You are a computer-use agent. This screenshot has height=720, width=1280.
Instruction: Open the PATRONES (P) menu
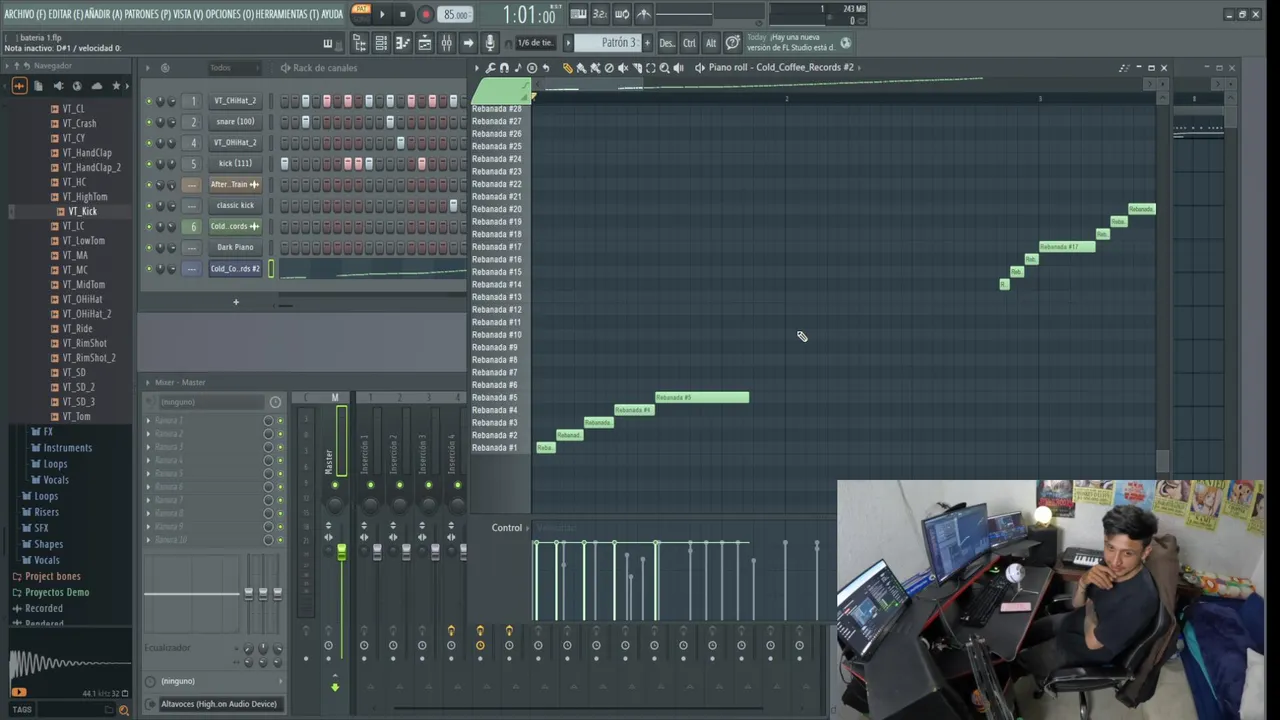tap(148, 14)
